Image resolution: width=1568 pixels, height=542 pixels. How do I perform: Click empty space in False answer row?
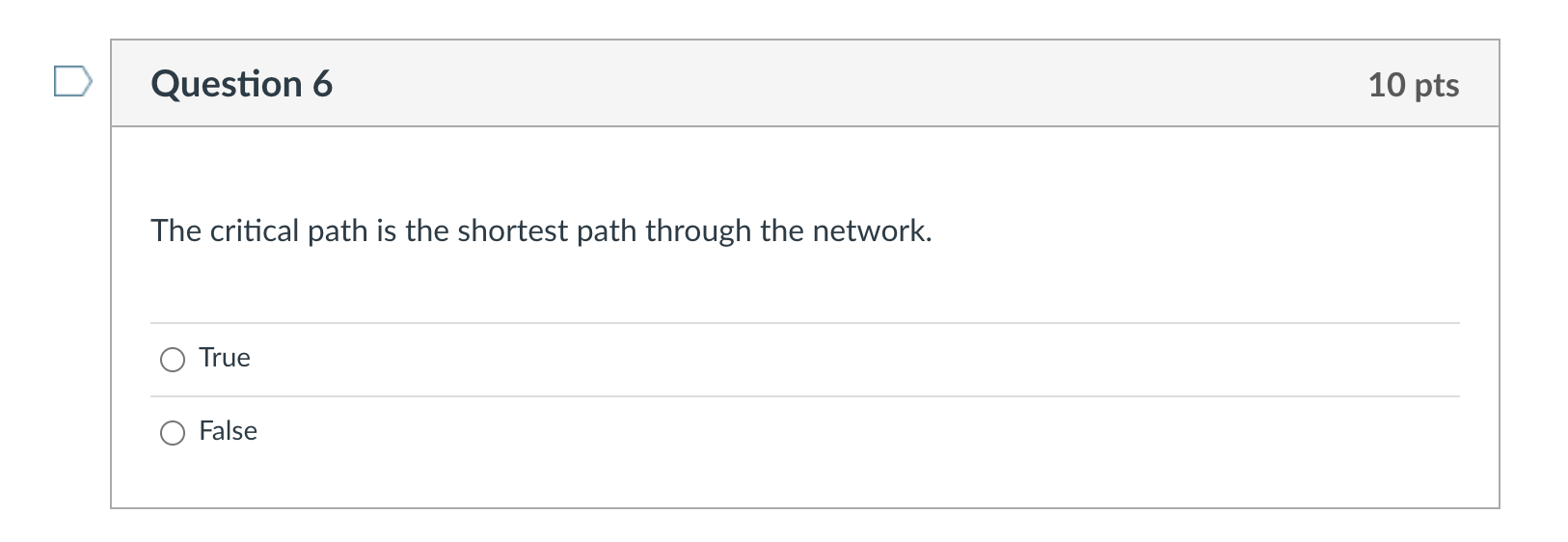(x=820, y=432)
